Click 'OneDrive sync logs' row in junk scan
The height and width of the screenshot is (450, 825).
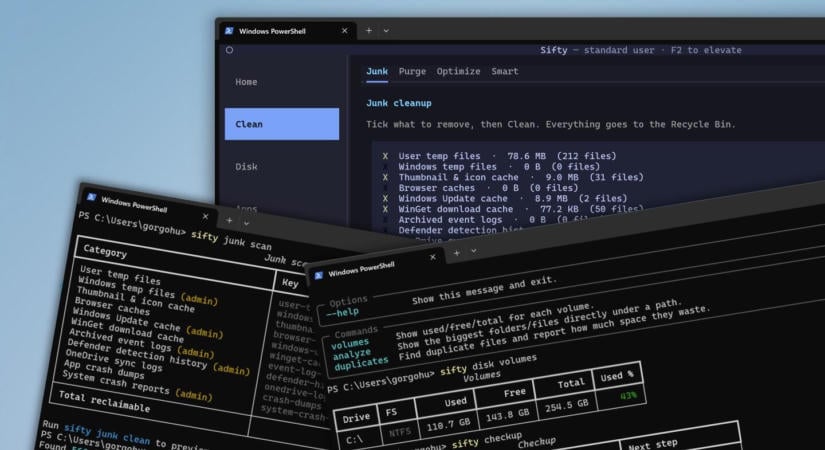[114, 360]
